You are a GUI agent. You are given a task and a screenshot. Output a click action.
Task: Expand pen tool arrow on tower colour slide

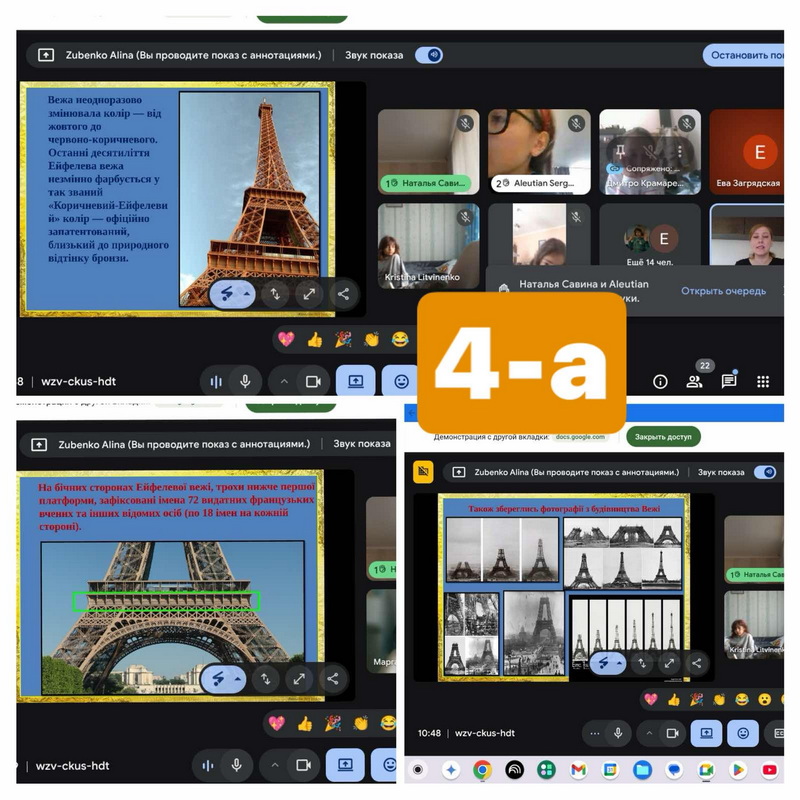240,294
